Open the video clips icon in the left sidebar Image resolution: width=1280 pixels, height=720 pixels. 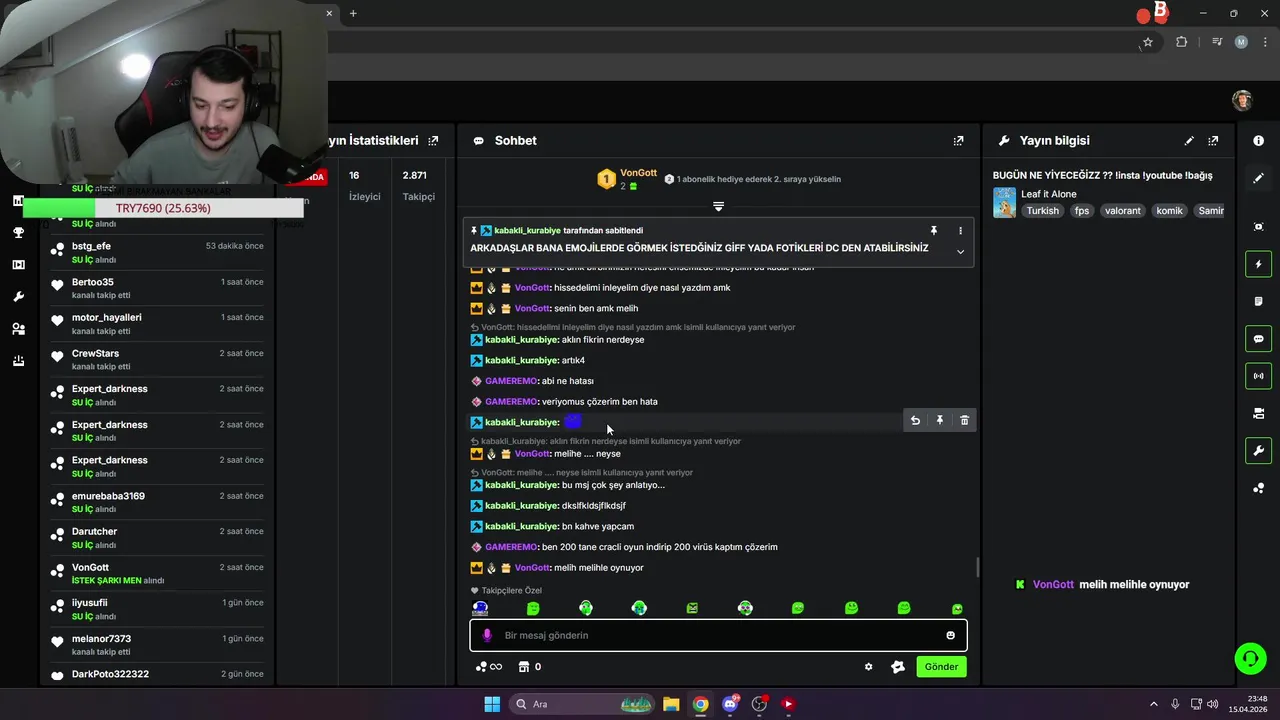(18, 265)
